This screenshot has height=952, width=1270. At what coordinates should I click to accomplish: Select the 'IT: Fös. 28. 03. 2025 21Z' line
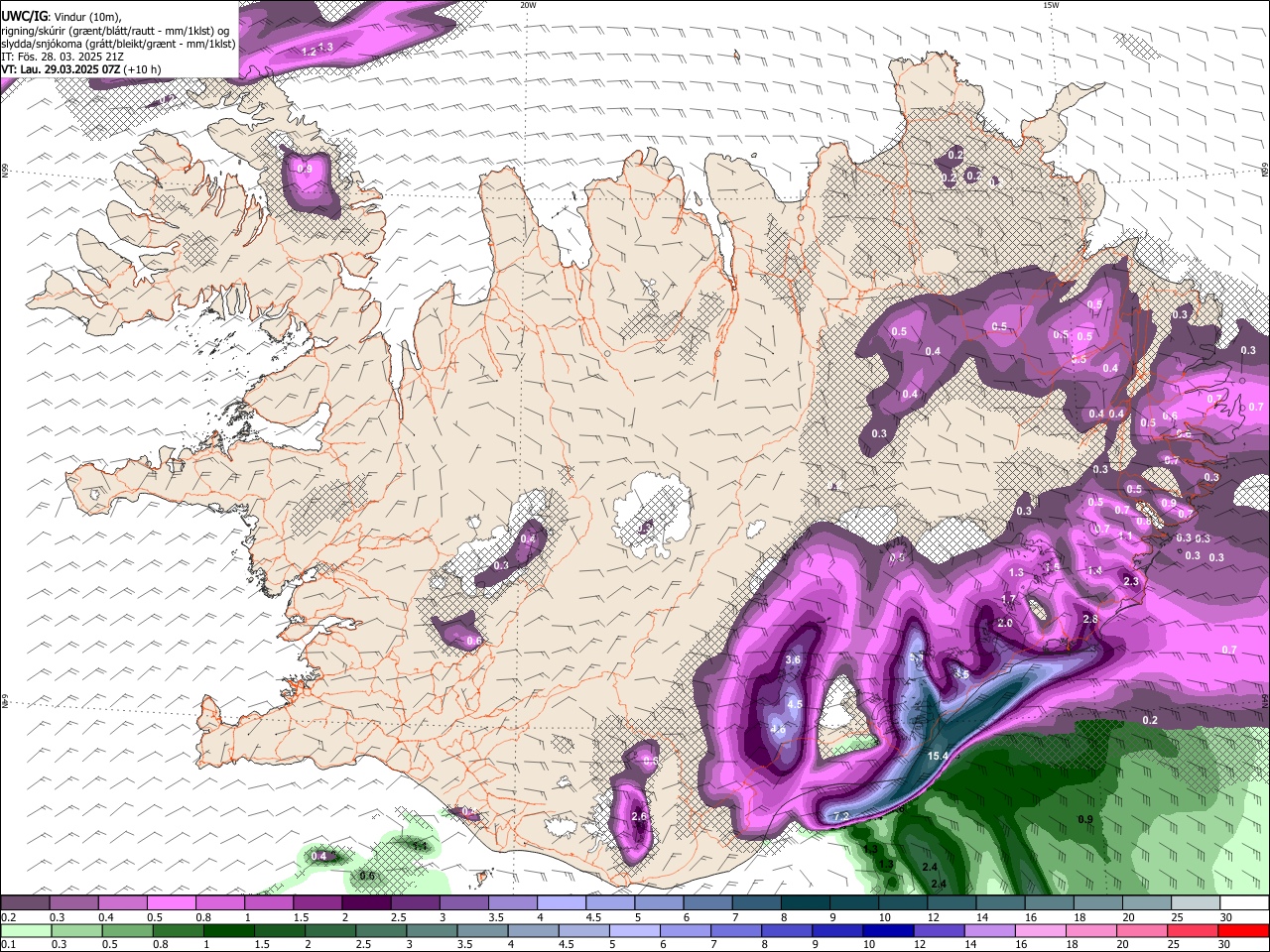[x=61, y=57]
